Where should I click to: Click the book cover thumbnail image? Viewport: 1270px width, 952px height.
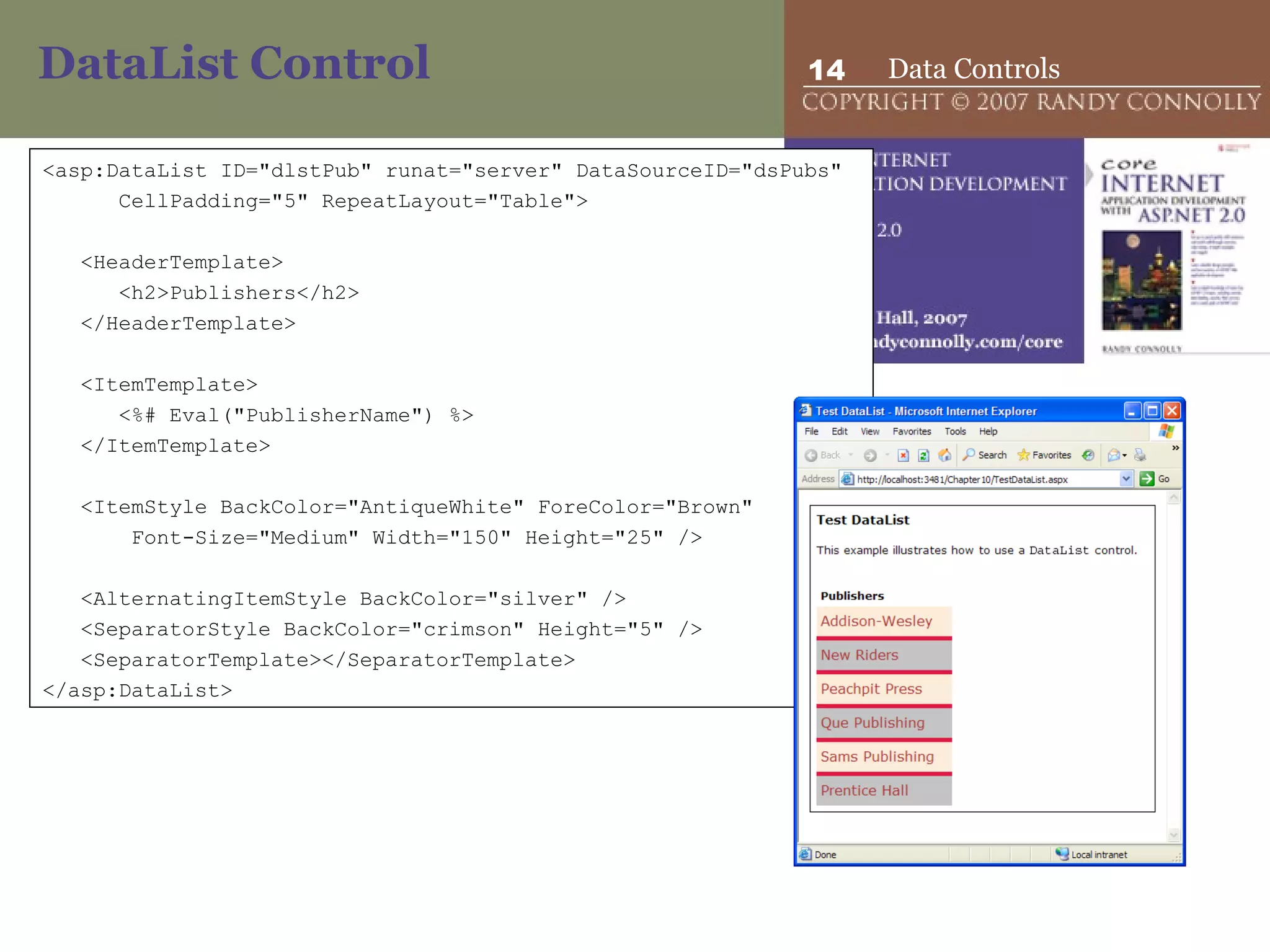(1141, 280)
